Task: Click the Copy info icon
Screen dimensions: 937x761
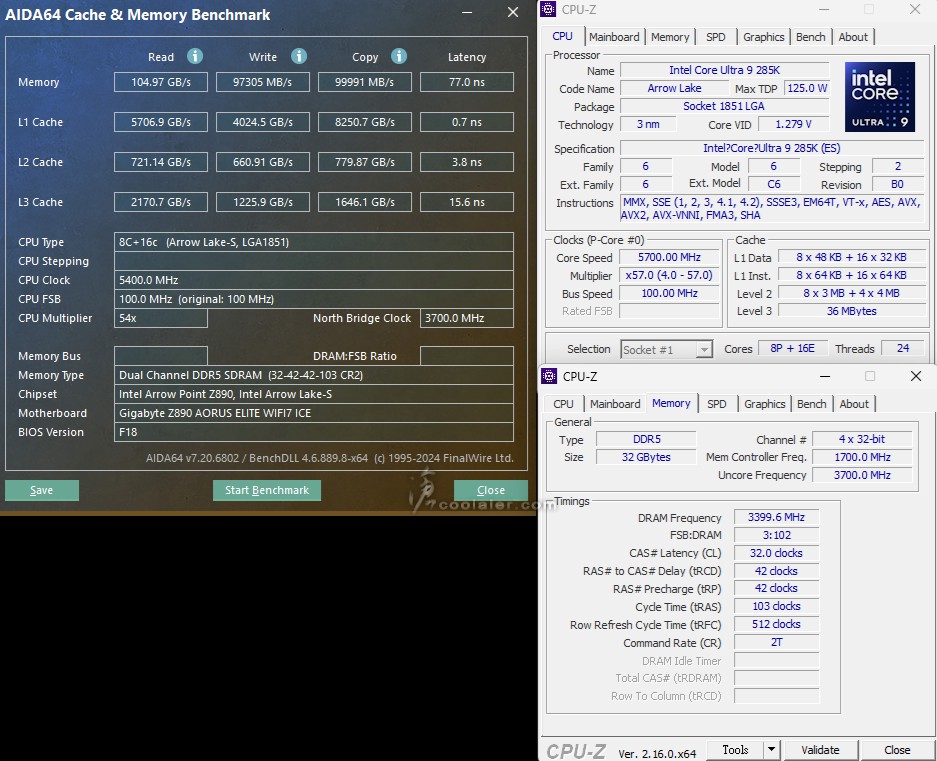Action: click(399, 57)
